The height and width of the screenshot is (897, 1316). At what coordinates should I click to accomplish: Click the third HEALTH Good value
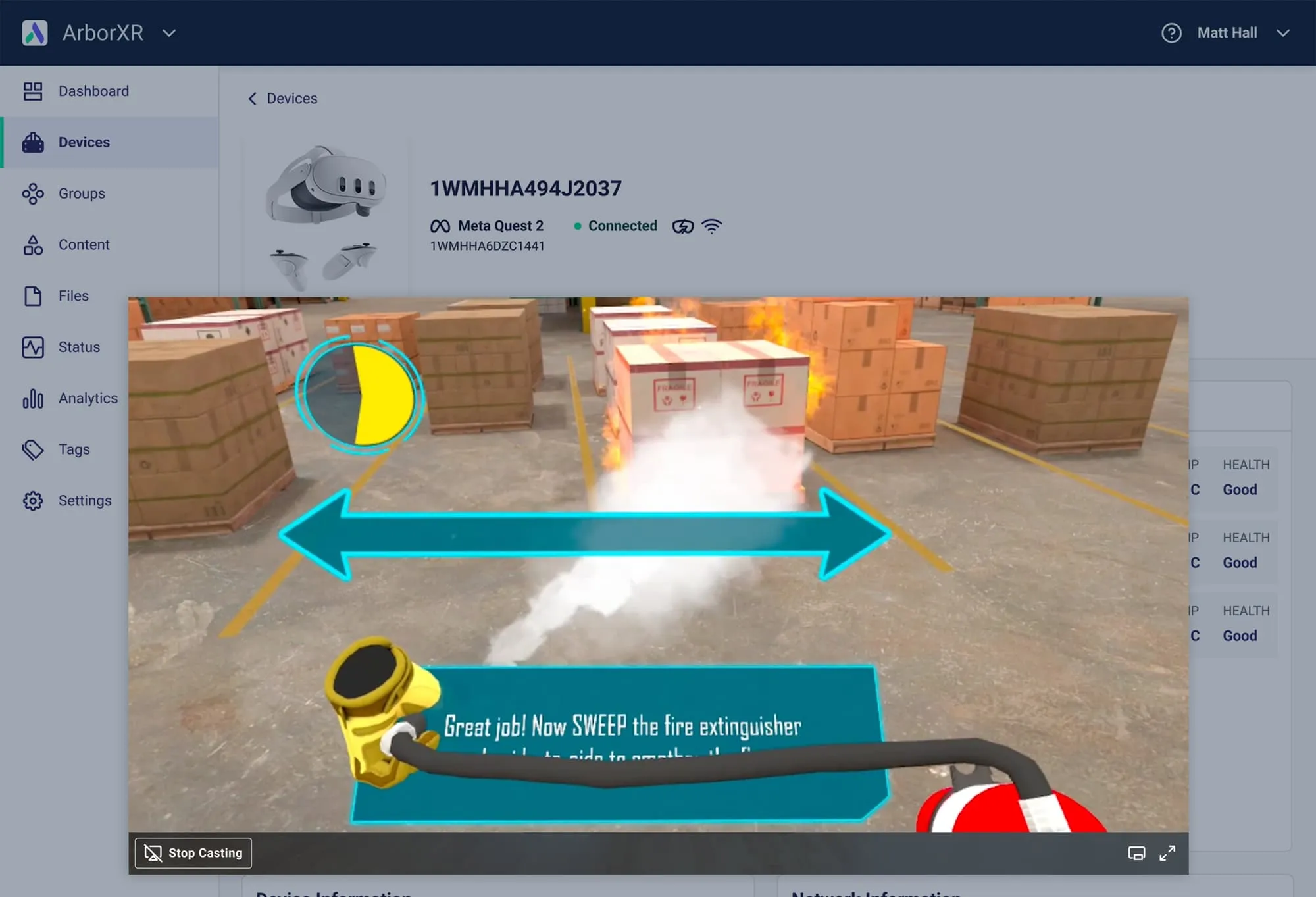click(x=1240, y=636)
